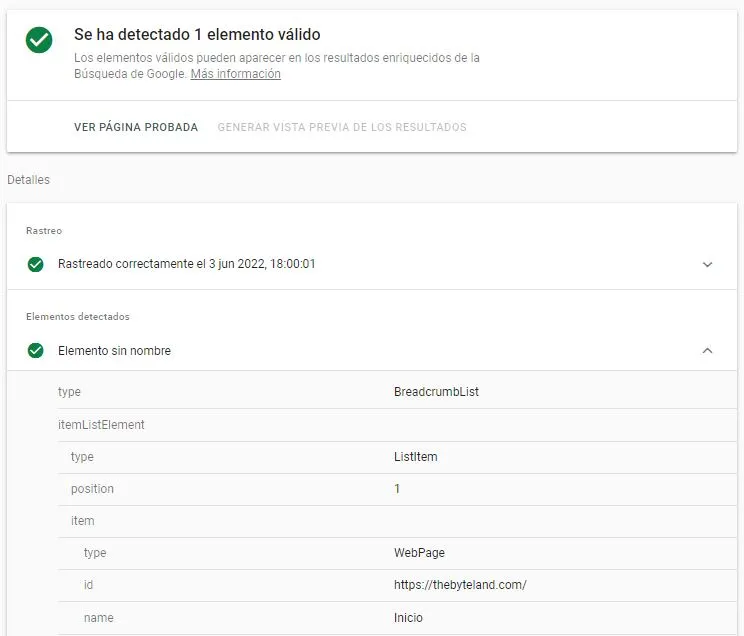Click VER PÁGINA PROBADA button
Screen dimensions: 744x636
136,127
